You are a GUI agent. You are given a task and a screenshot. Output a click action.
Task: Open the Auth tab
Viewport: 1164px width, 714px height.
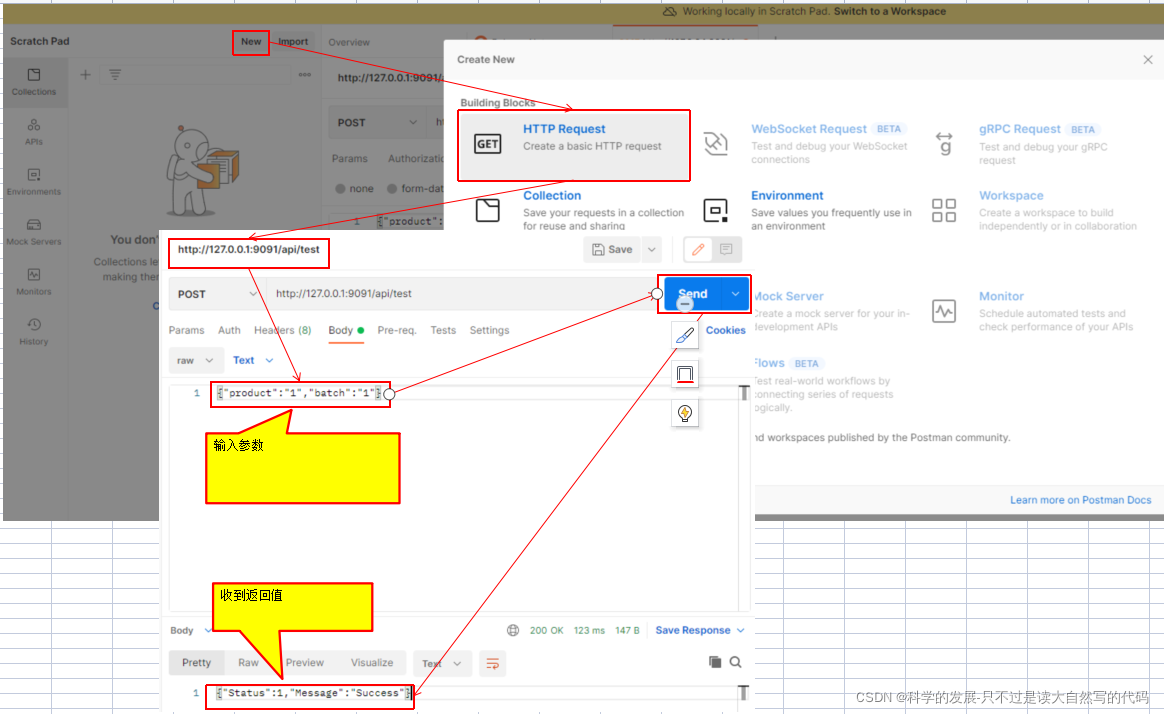[229, 330]
